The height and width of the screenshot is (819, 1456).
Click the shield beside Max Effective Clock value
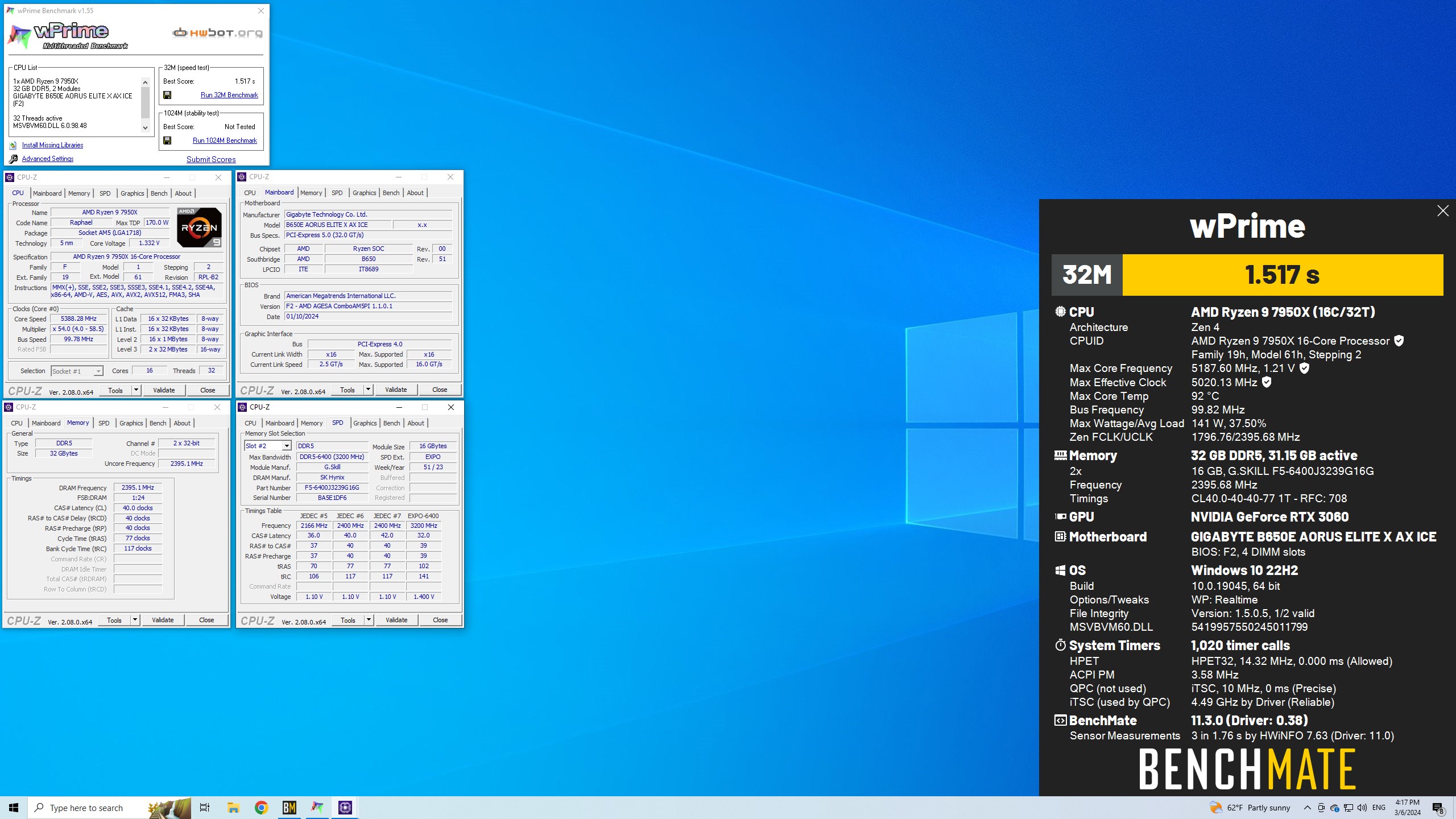click(1267, 382)
